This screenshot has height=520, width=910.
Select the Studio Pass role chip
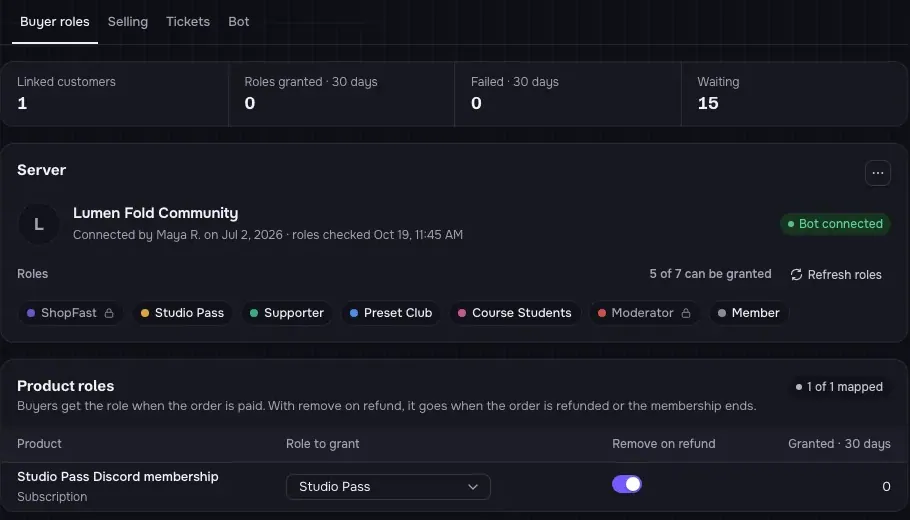182,313
